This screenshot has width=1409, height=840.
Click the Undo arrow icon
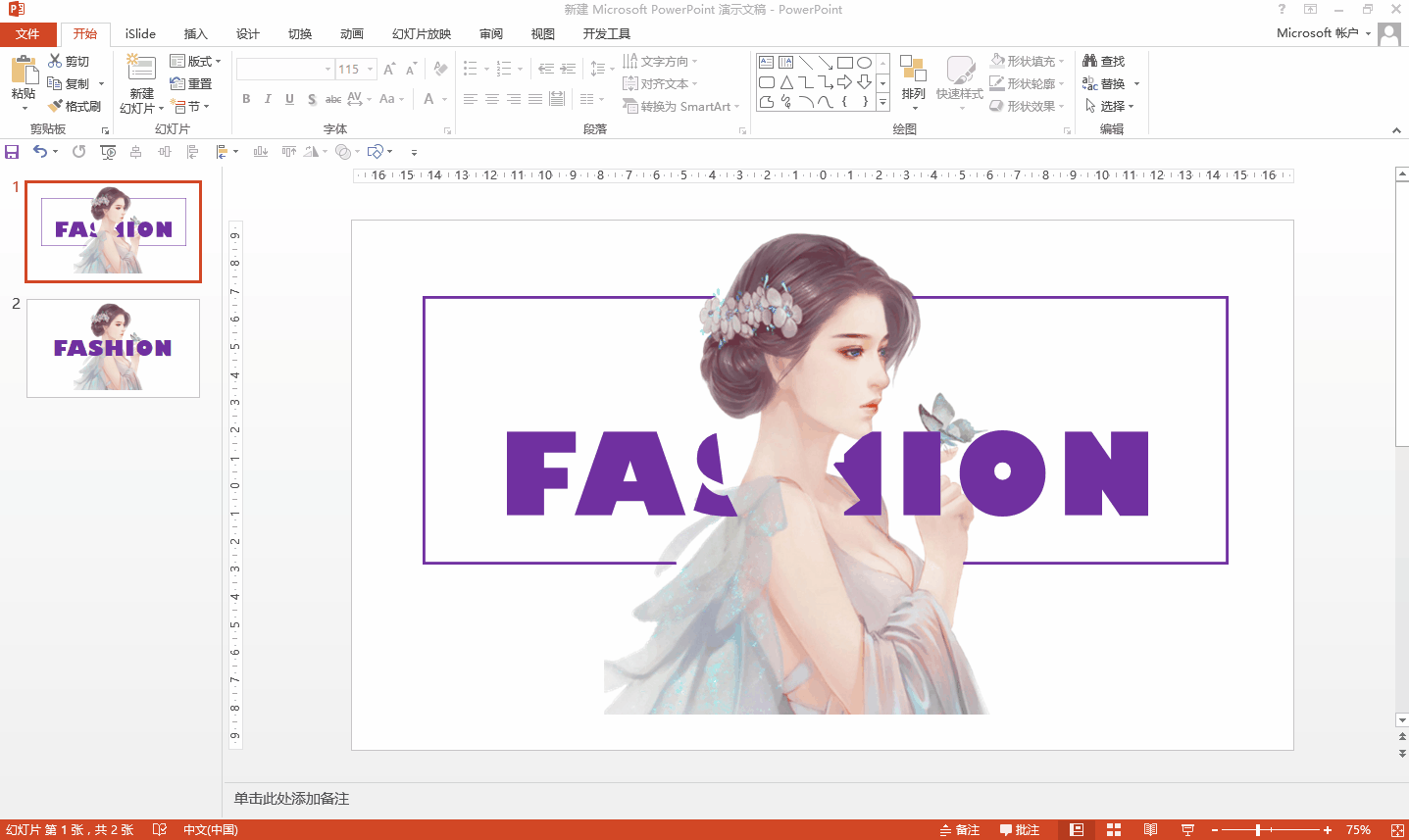[x=40, y=152]
